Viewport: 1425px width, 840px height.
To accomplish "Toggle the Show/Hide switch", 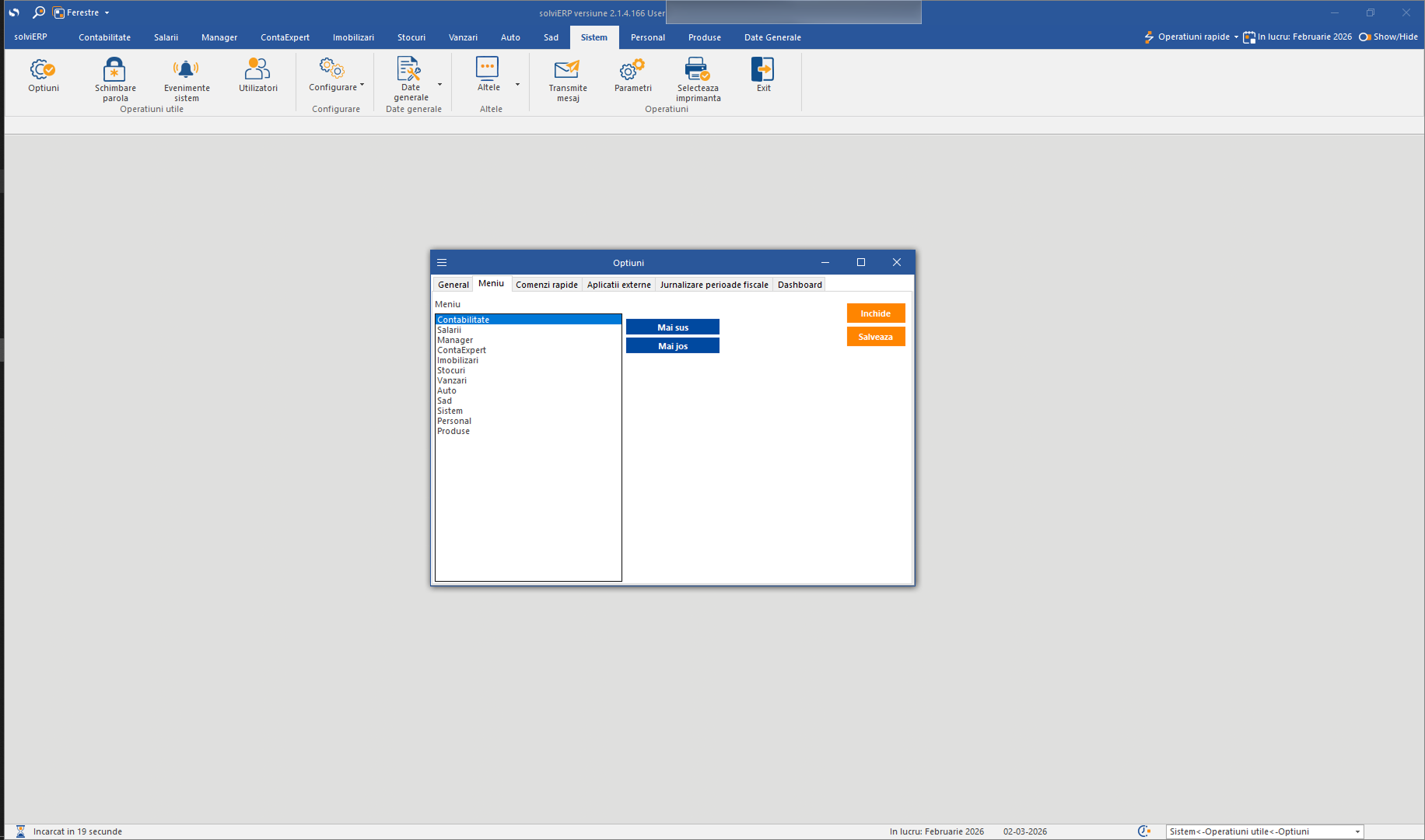I will [1365, 37].
